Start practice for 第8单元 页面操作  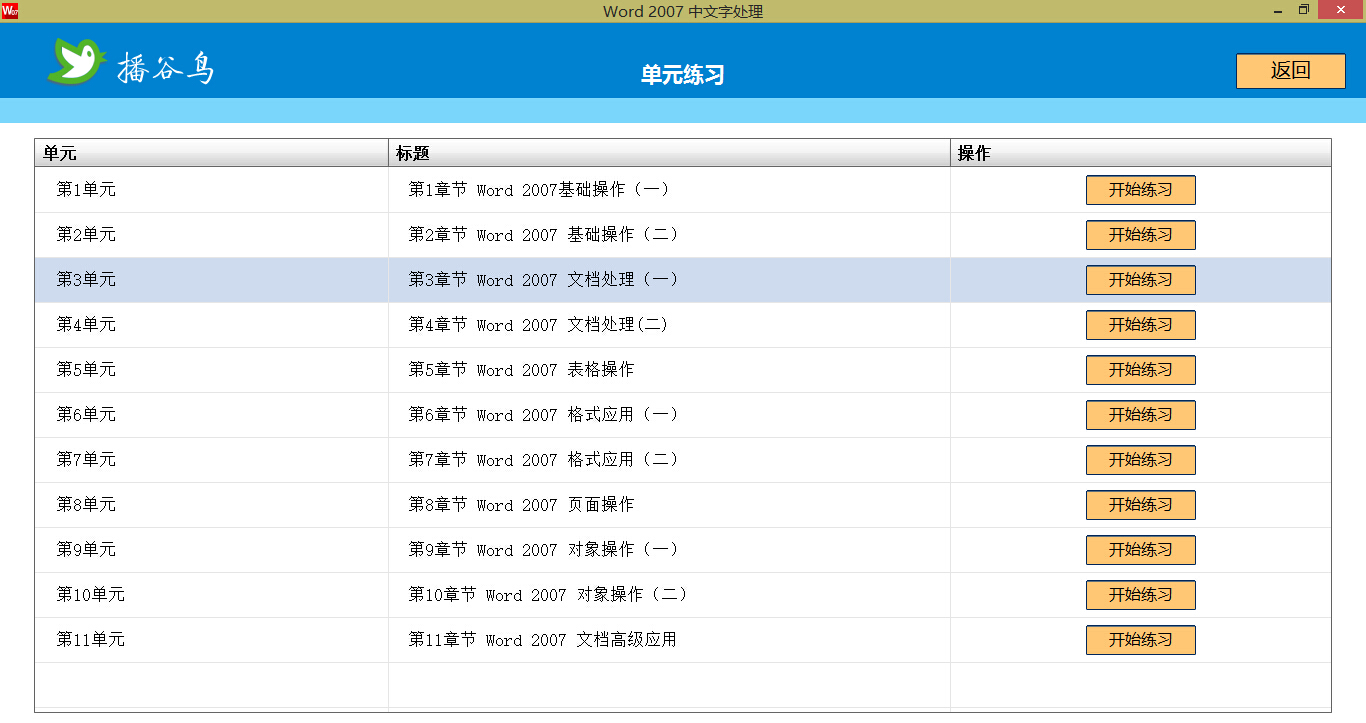(1140, 505)
